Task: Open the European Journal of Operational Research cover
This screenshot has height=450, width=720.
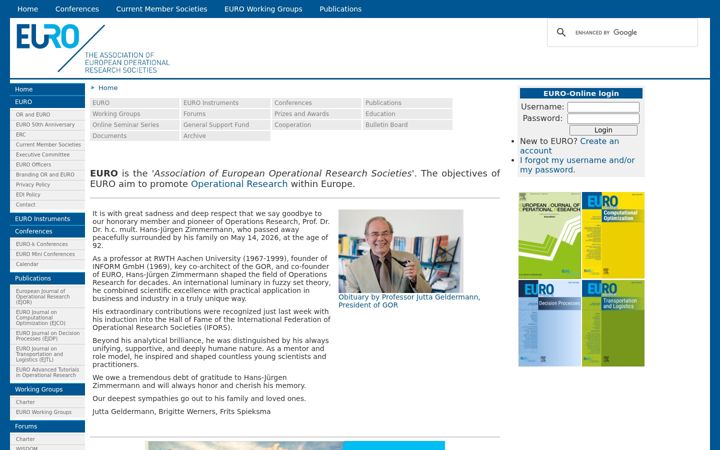Action: pyautogui.click(x=550, y=235)
